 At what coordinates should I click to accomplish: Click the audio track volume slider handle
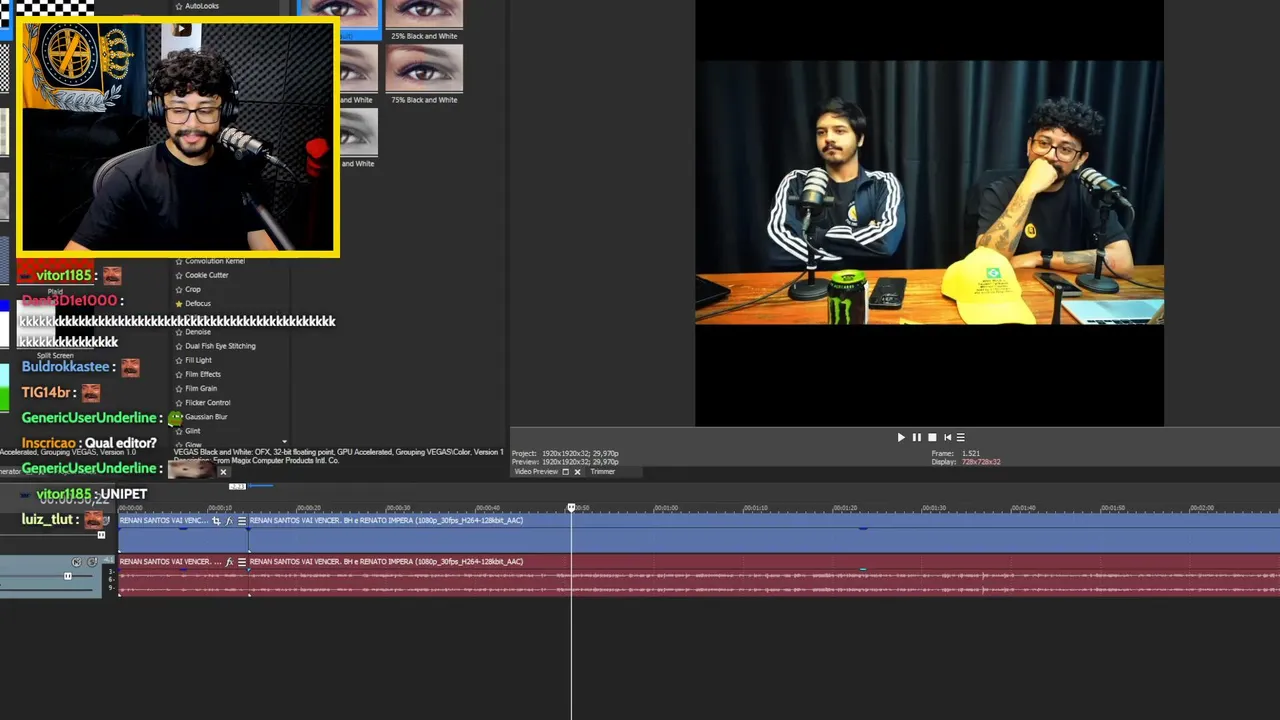coord(68,576)
